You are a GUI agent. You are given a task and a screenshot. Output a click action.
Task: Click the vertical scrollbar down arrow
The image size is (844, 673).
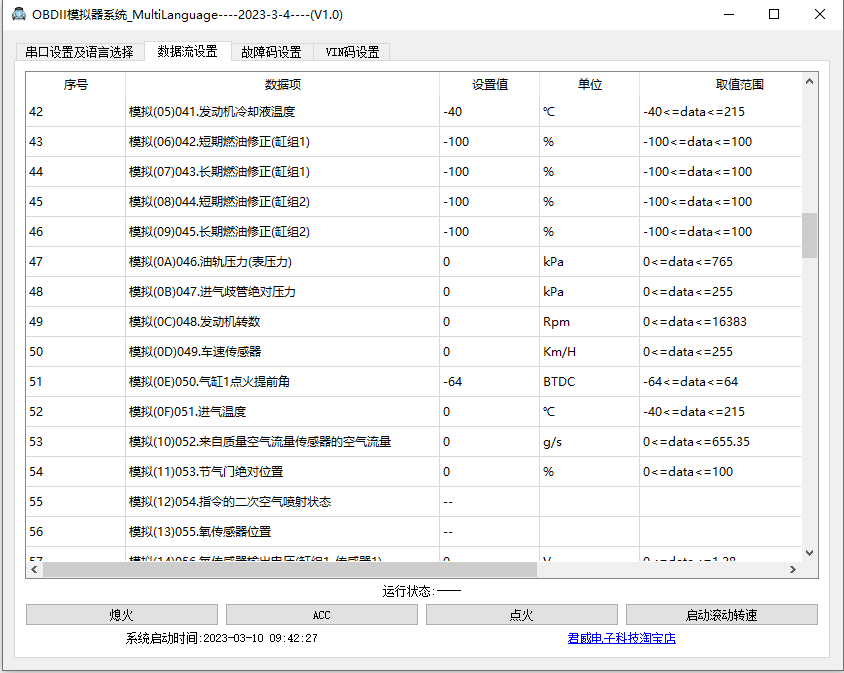coord(808,551)
